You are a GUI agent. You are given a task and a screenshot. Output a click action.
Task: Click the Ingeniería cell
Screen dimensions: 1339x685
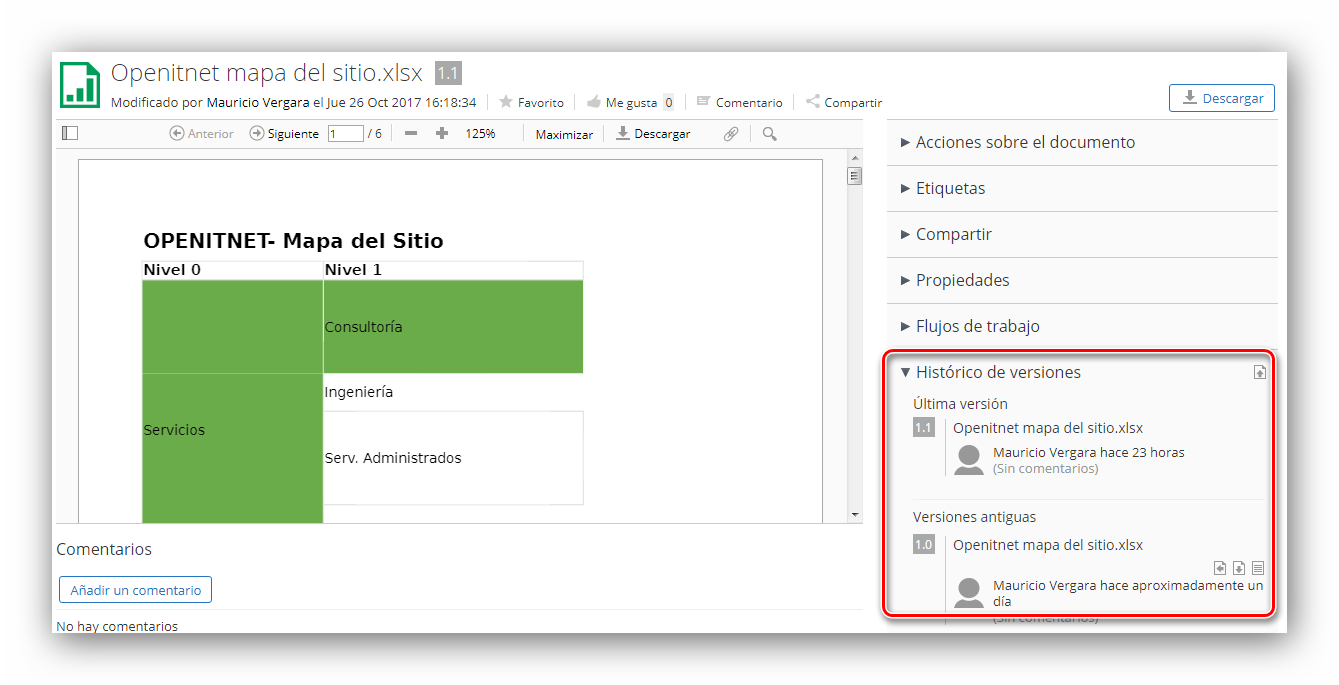tap(453, 392)
